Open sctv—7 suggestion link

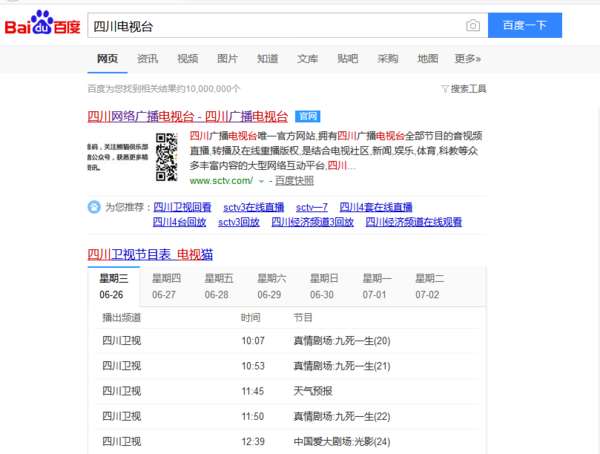tap(311, 207)
